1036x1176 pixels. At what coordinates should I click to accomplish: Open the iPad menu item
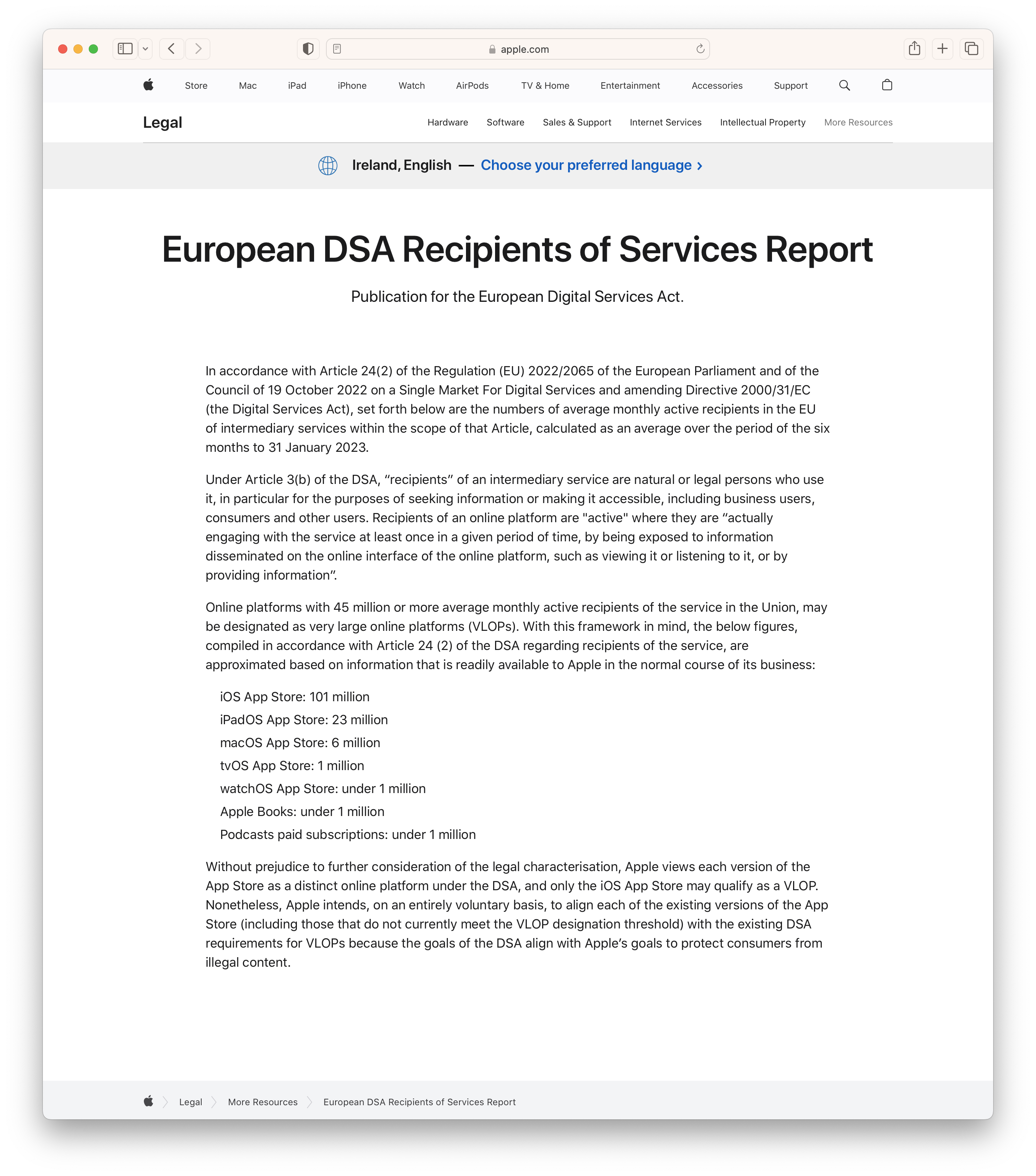point(297,86)
